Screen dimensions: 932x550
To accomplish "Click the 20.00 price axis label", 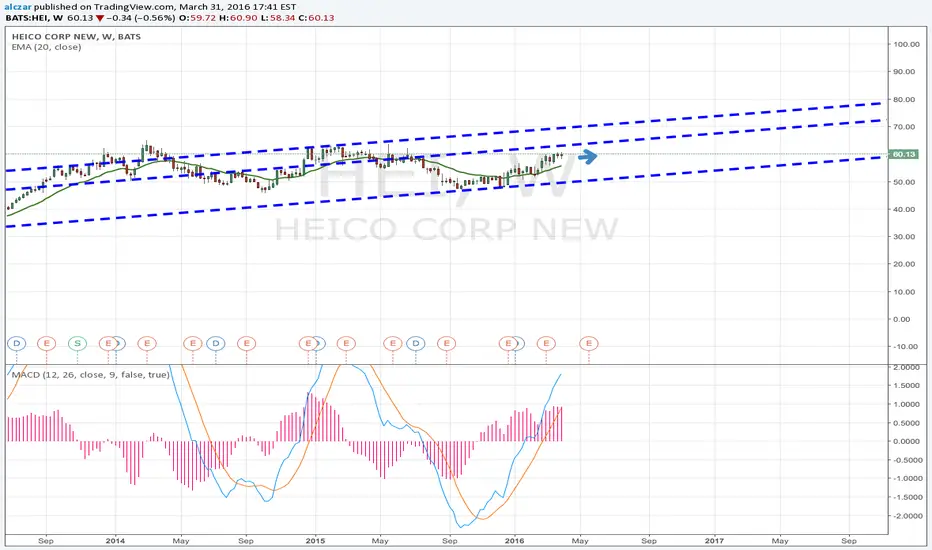I will (903, 264).
